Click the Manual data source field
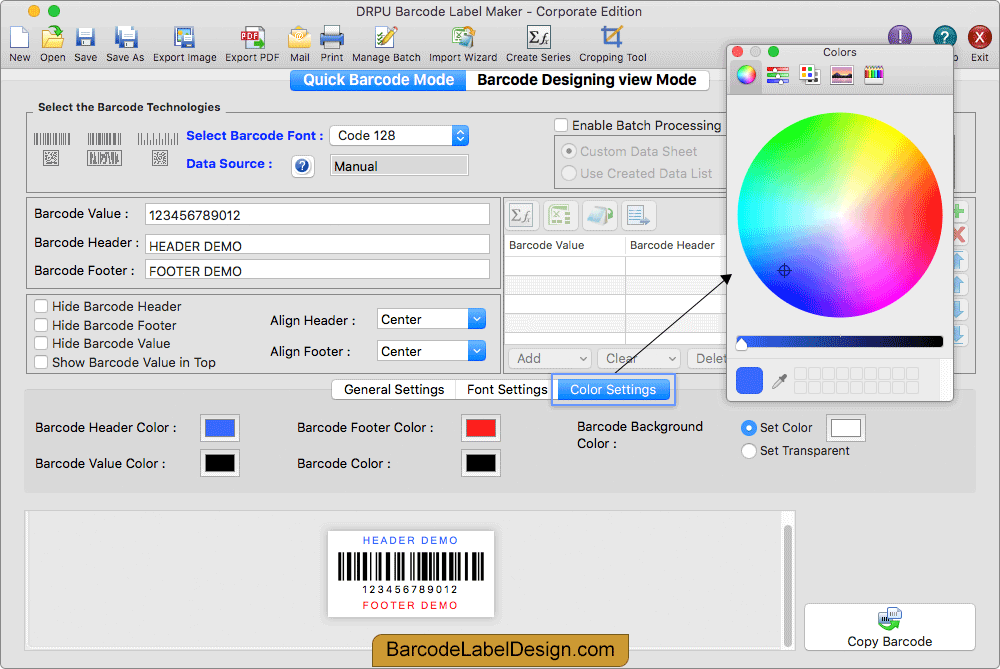 (399, 166)
